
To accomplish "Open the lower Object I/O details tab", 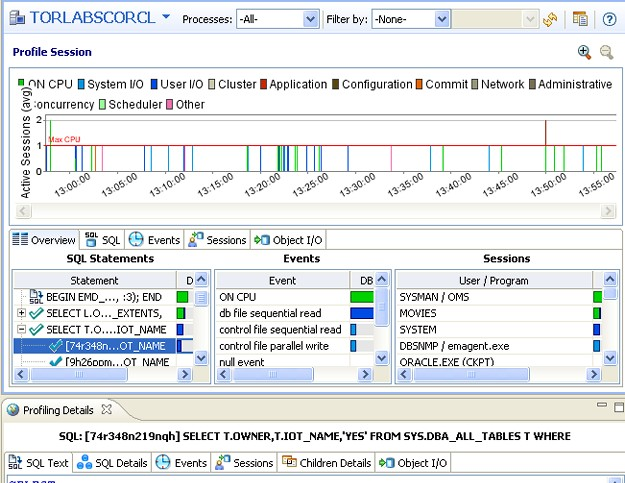I will coord(413,463).
